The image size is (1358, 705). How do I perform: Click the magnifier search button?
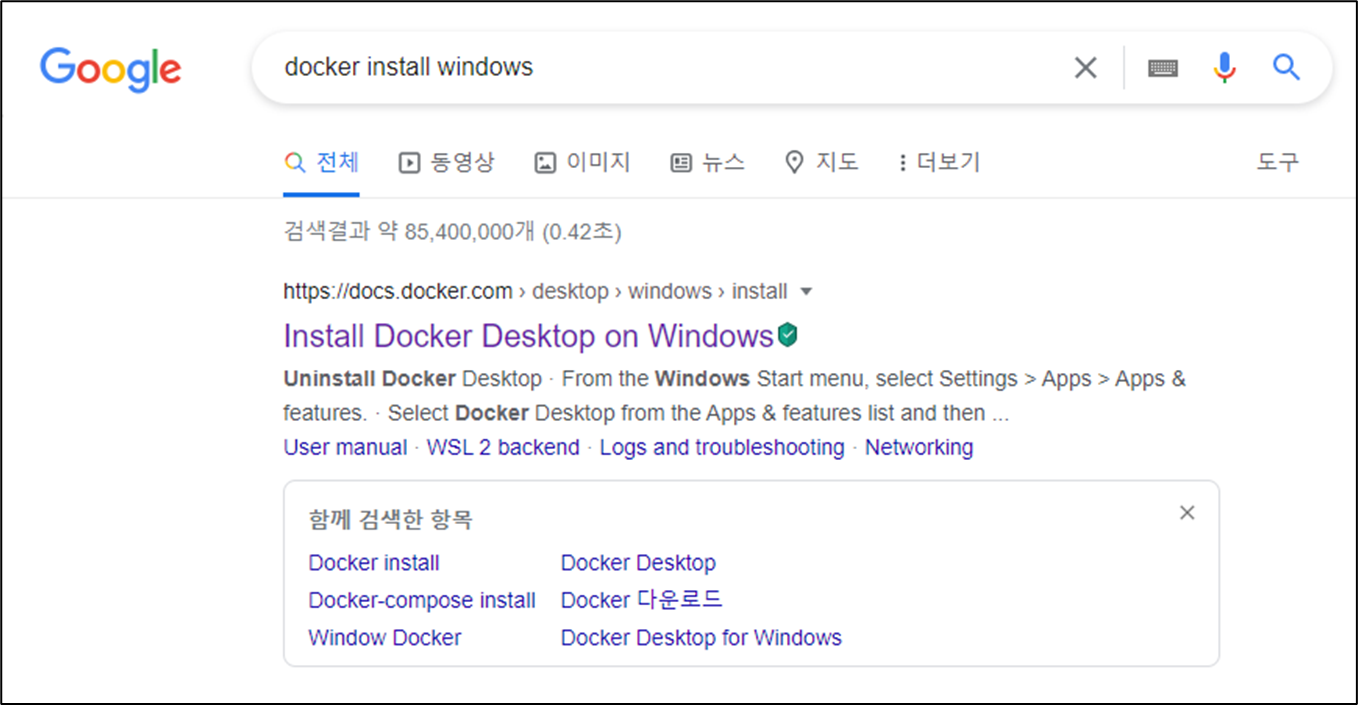pos(1286,67)
